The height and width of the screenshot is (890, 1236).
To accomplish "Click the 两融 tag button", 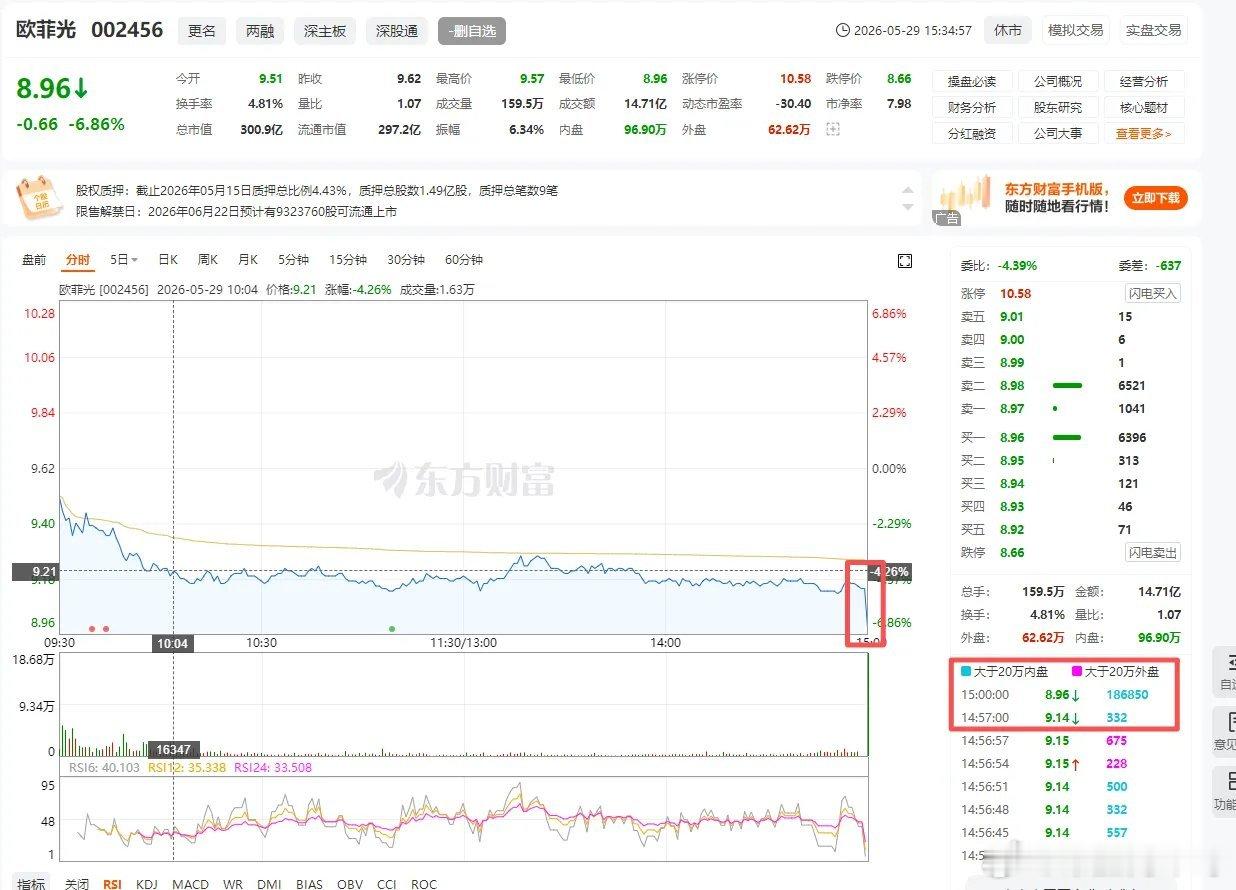I will click(x=260, y=31).
